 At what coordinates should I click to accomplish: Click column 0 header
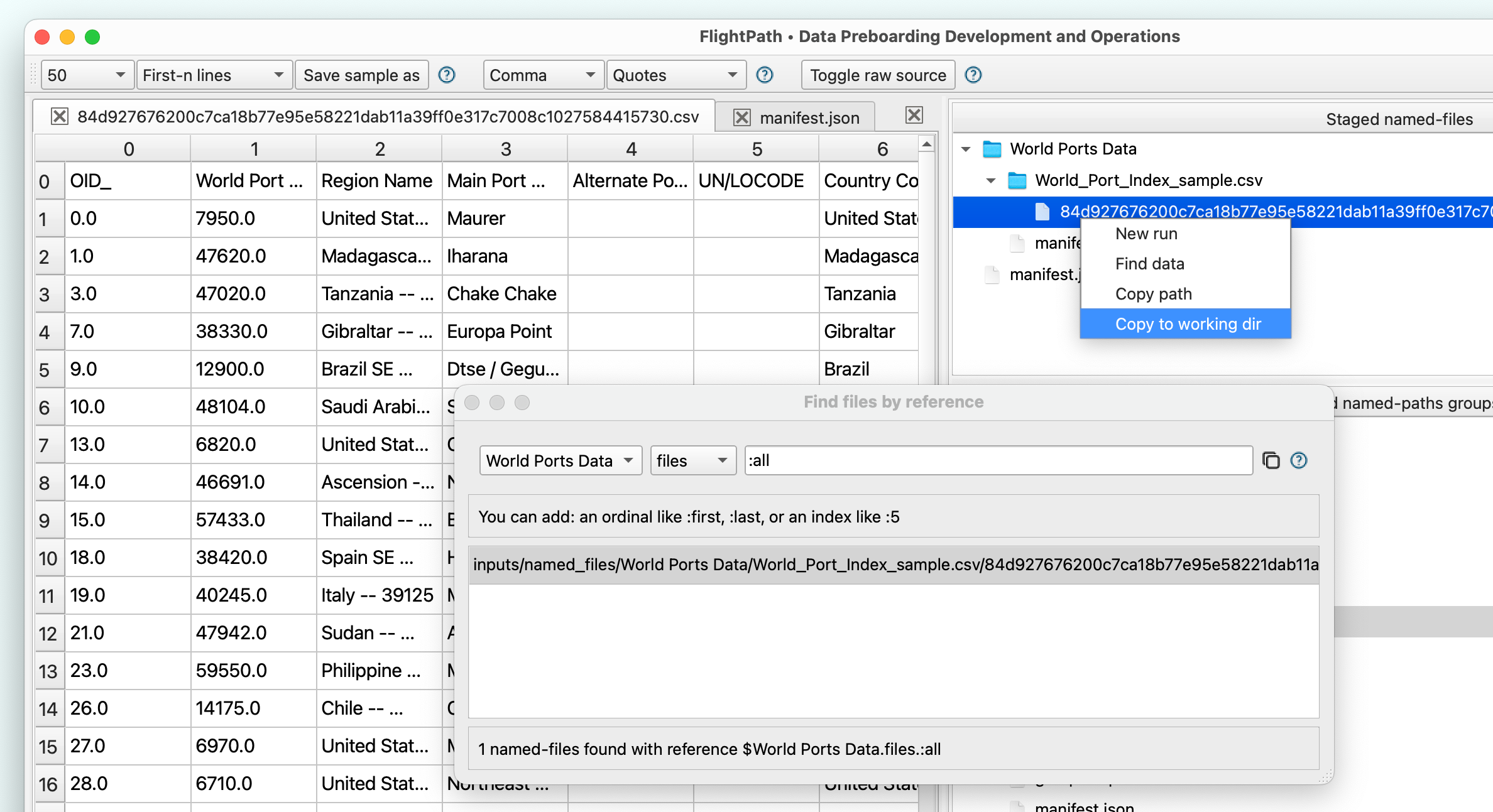point(128,149)
